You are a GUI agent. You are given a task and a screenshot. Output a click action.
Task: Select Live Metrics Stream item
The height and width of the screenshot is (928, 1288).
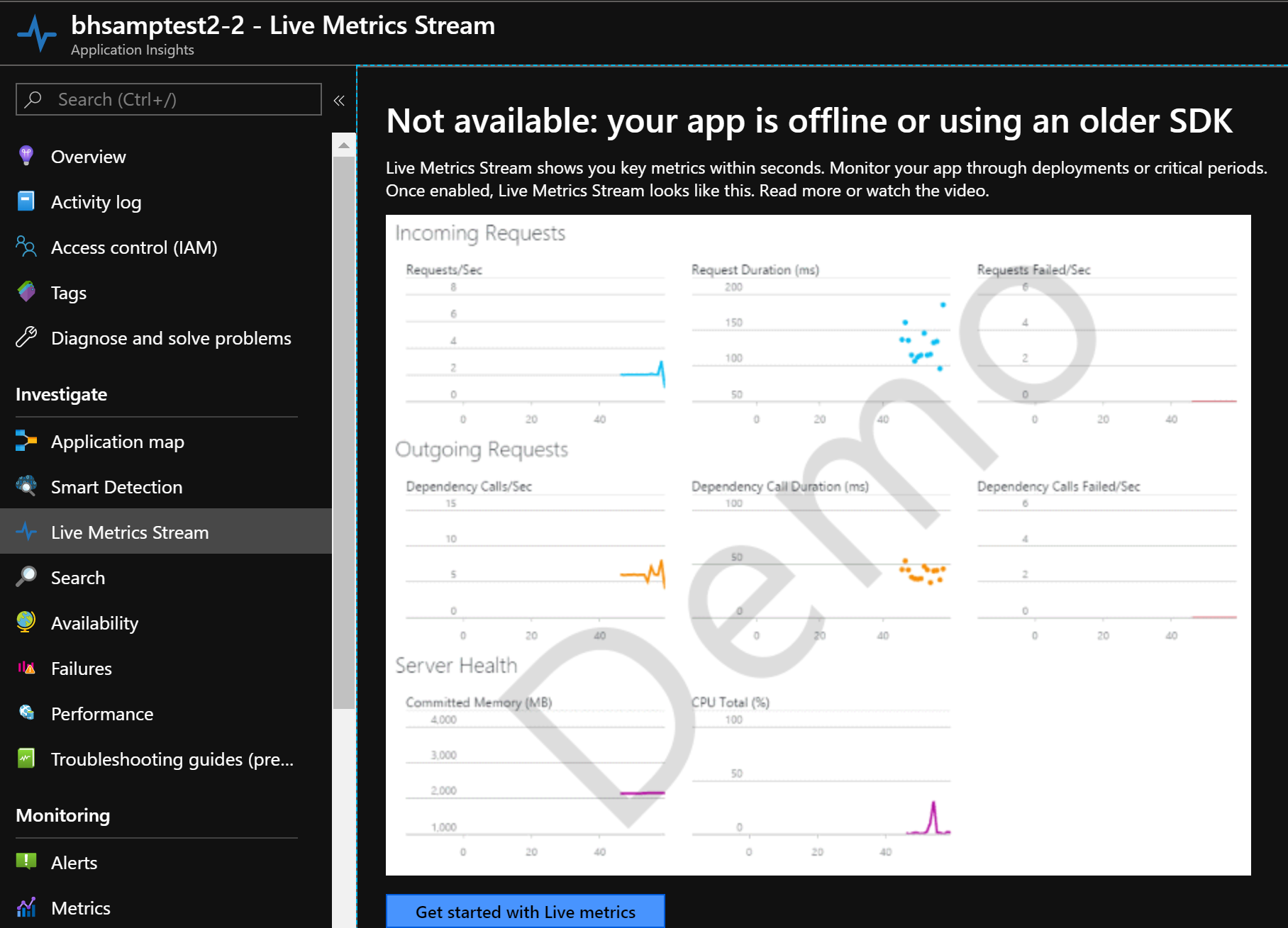pos(166,531)
